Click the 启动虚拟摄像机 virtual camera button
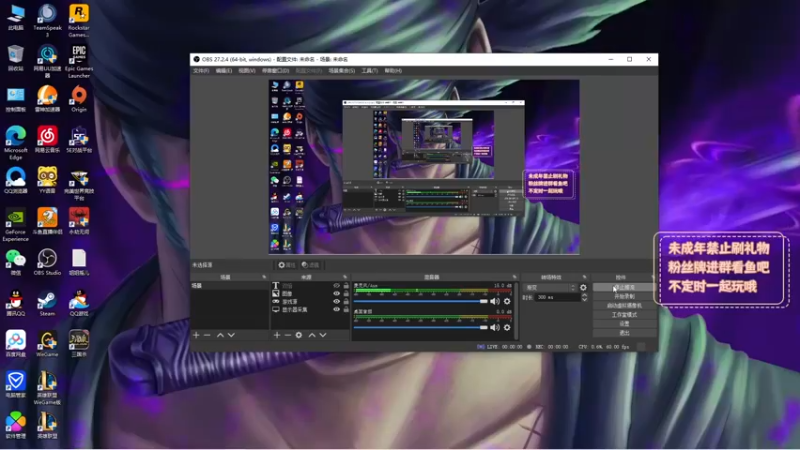The width and height of the screenshot is (800, 450). tap(624, 306)
